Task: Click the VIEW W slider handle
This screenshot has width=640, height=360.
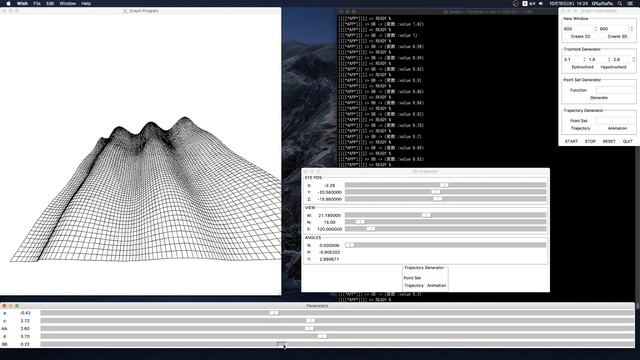Action: pyautogui.click(x=426, y=215)
